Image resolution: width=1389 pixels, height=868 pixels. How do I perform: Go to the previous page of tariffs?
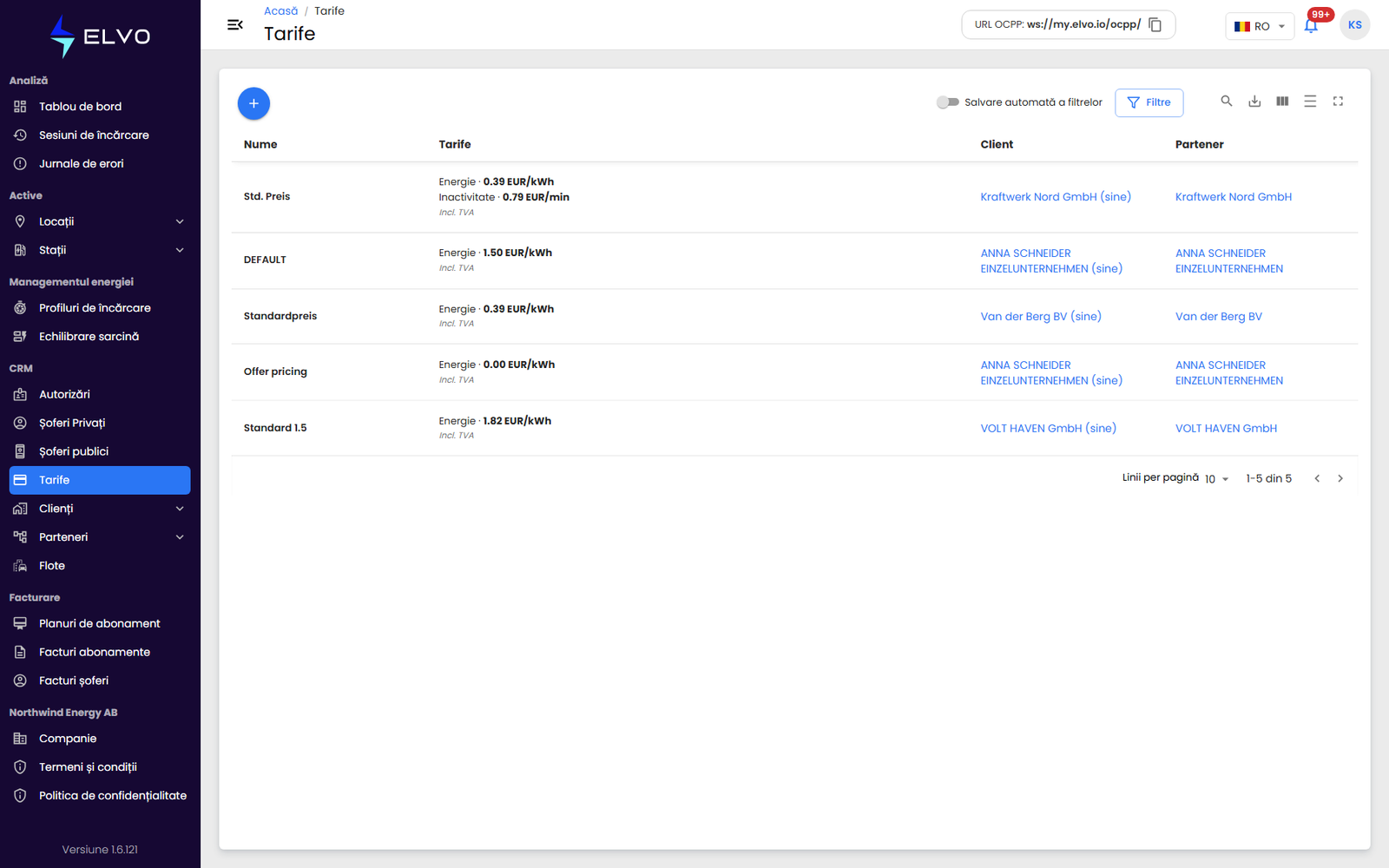1317,478
